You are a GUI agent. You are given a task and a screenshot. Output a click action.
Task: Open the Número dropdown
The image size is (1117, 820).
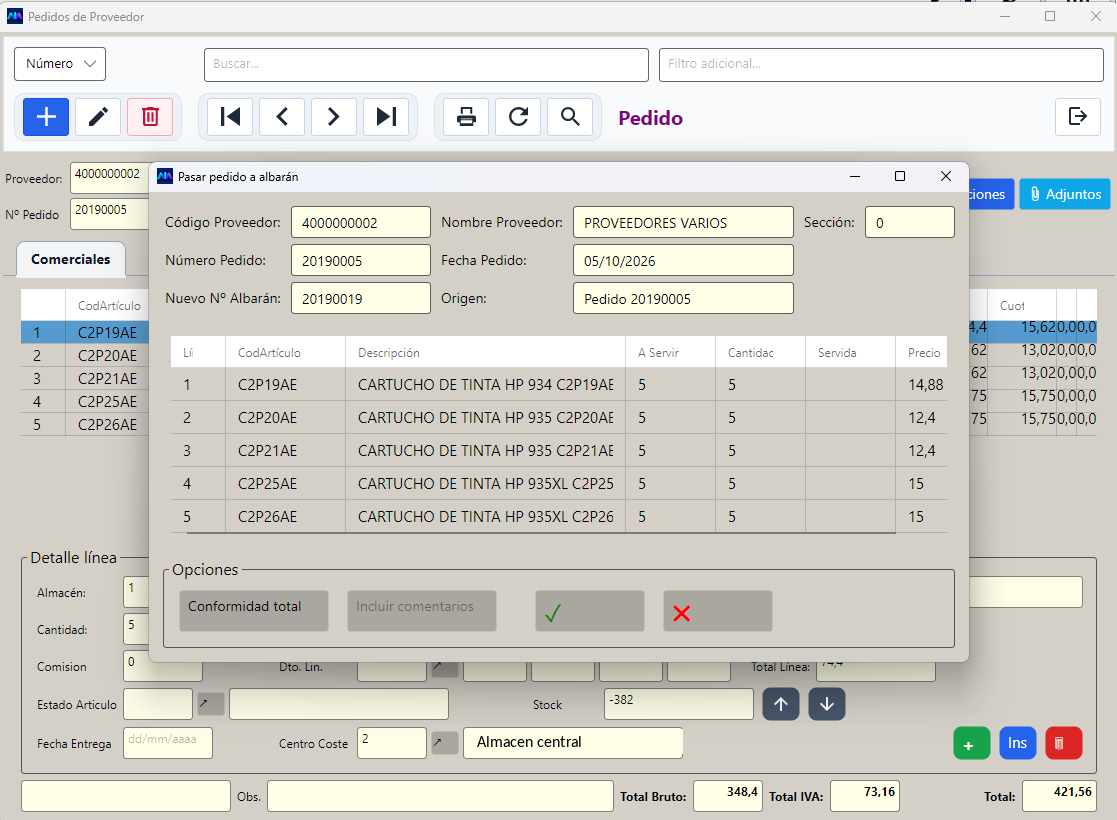click(x=60, y=64)
